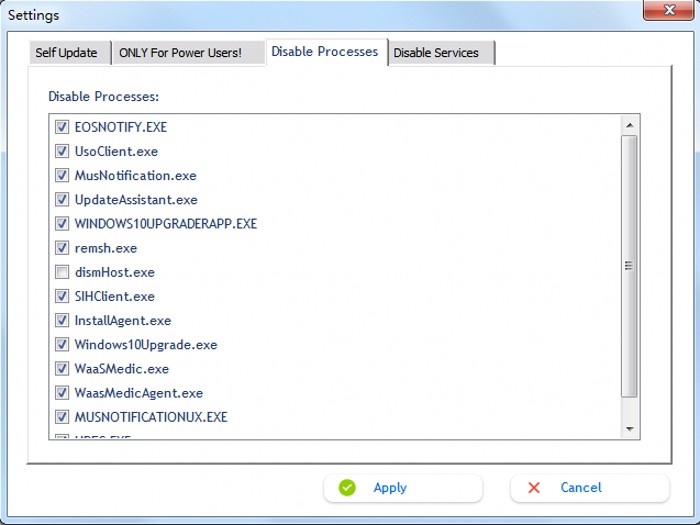The height and width of the screenshot is (525, 700).
Task: Select the Disable Processes tab
Action: [x=326, y=52]
